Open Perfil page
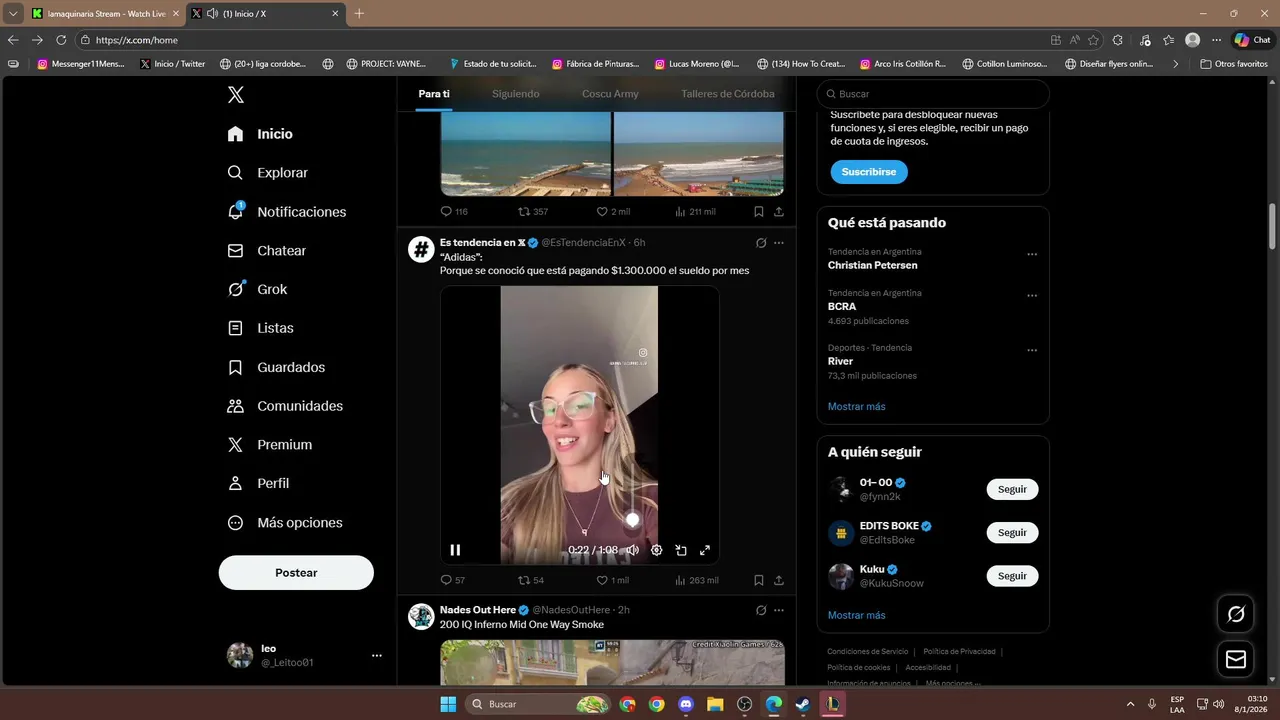 259,483
